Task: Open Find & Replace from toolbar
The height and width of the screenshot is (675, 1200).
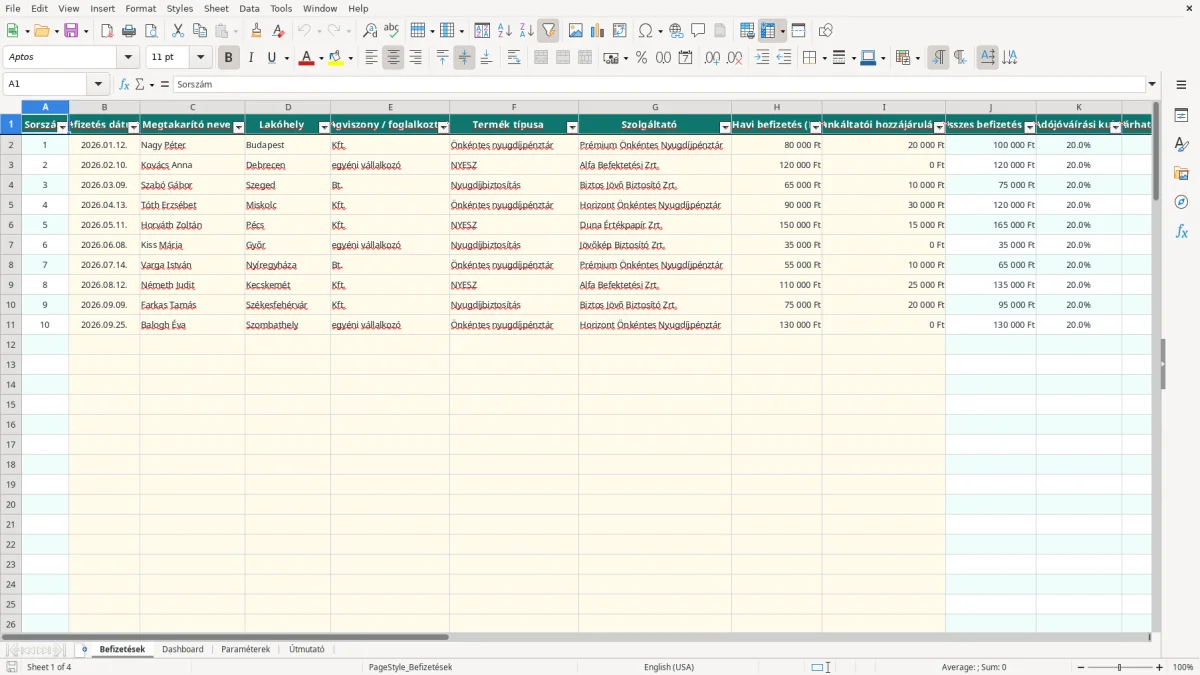Action: pos(370,31)
